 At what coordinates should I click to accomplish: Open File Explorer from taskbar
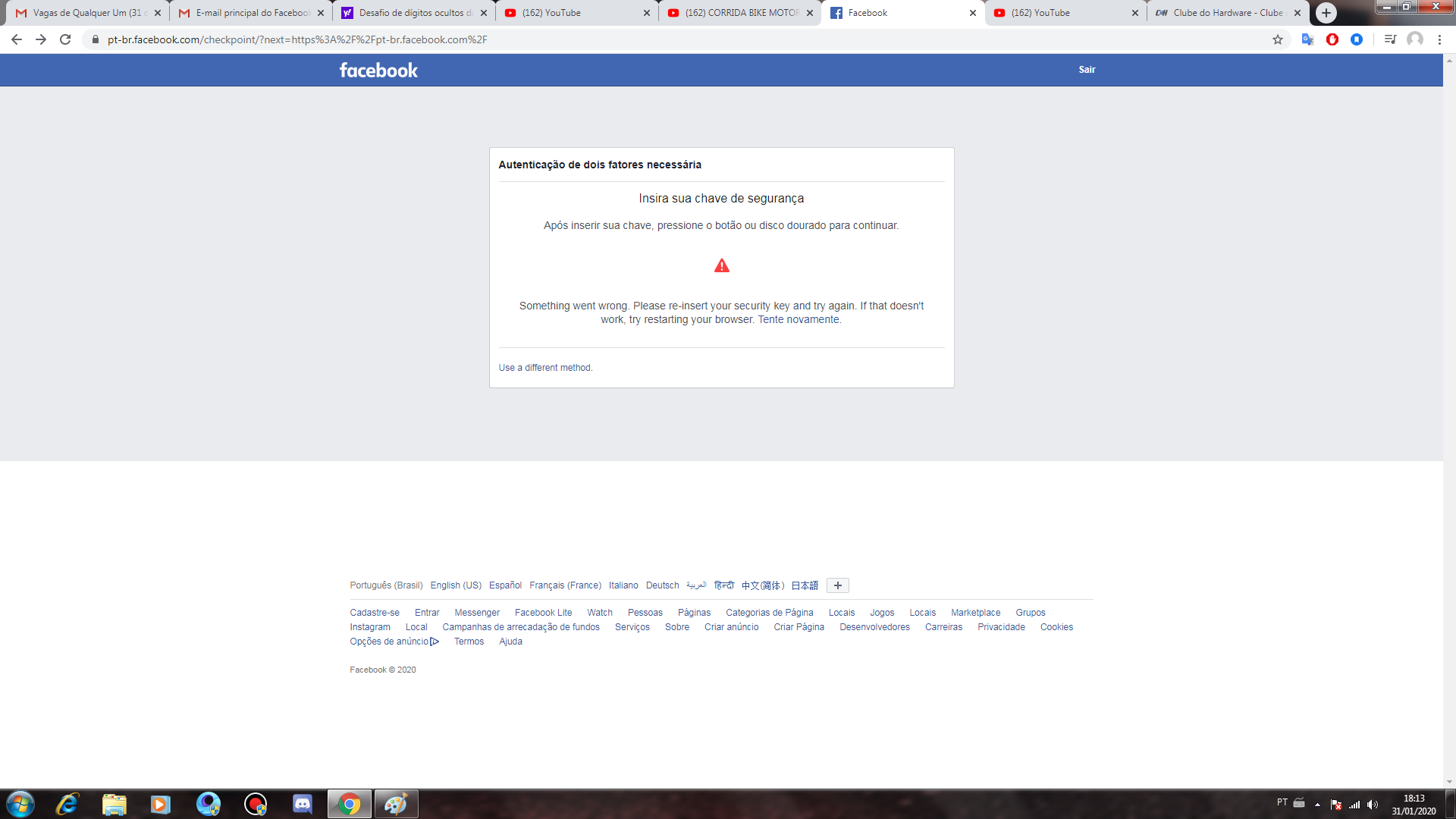click(x=115, y=804)
